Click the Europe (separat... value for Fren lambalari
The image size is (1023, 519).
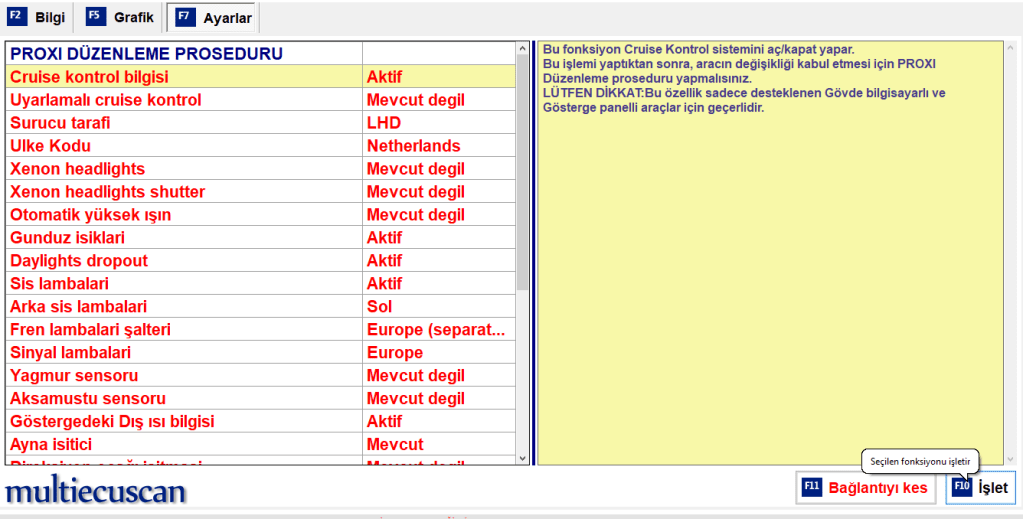click(436, 330)
